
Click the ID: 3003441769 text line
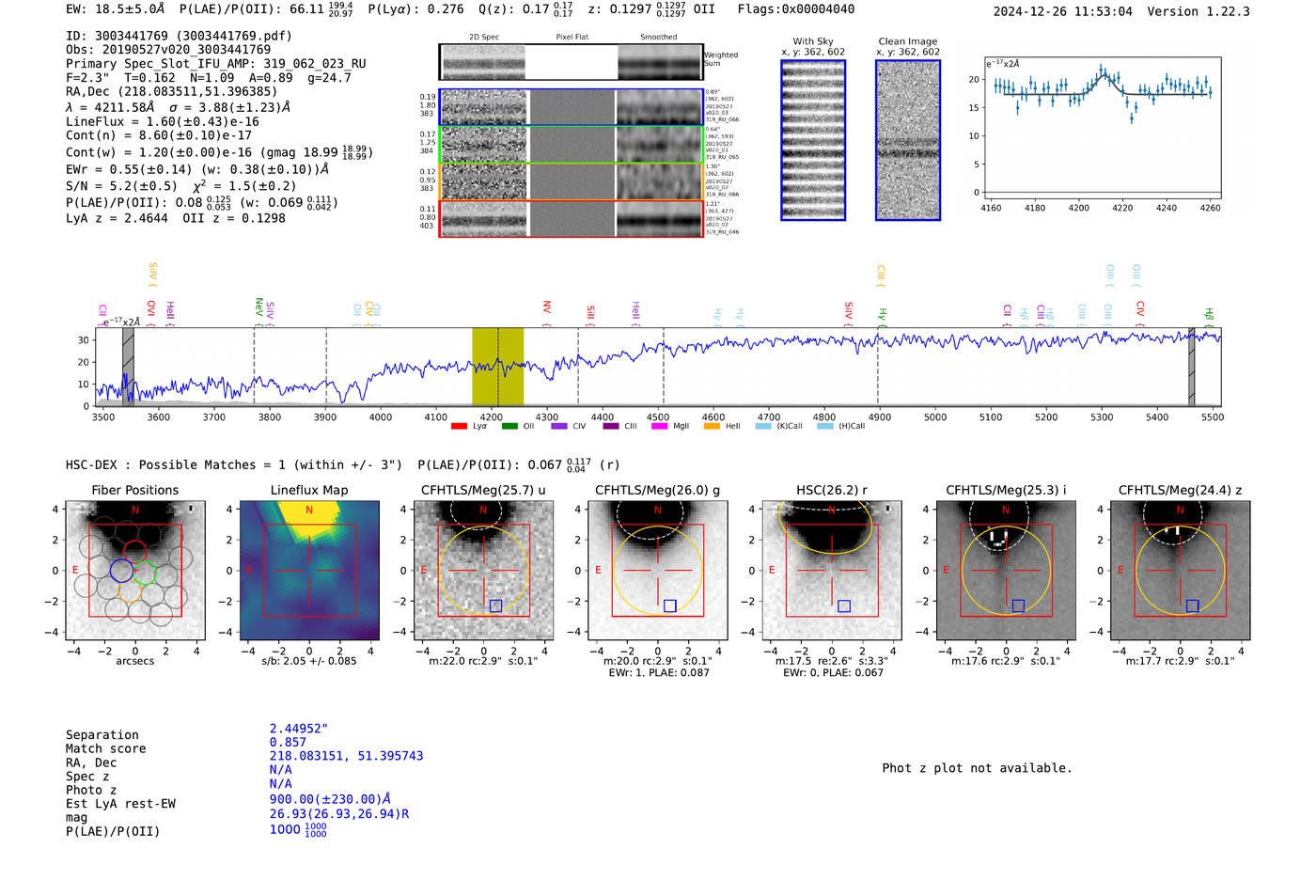point(179,36)
